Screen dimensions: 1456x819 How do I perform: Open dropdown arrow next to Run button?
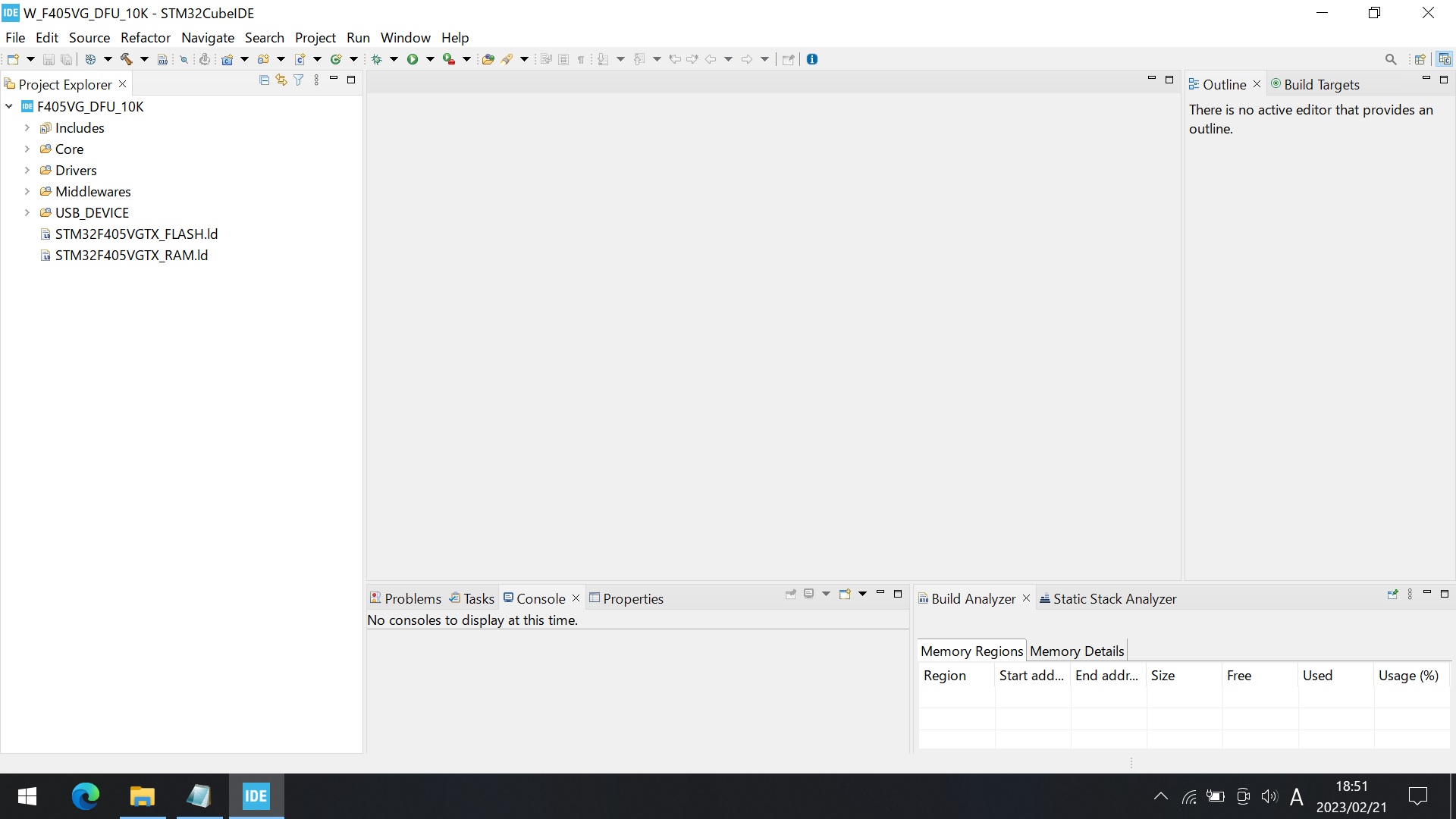[x=430, y=59]
